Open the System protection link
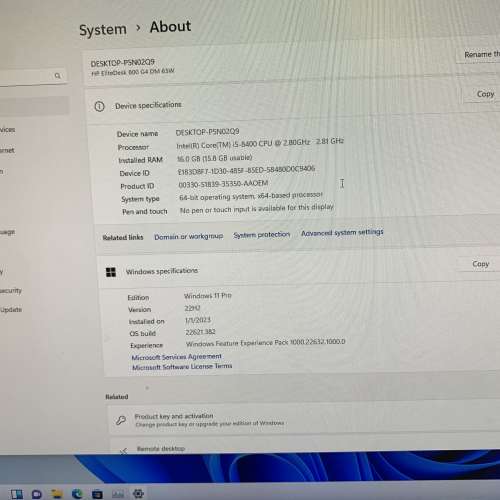Screen dimensions: 500x500 262,235
